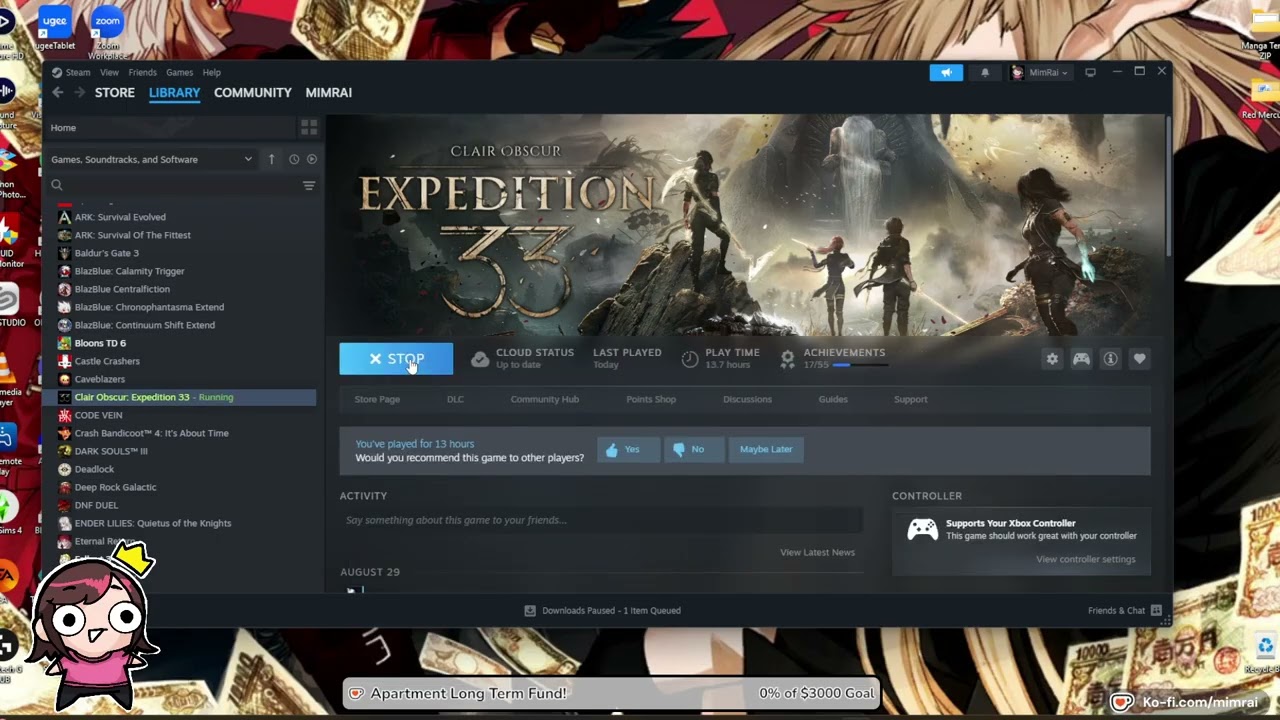The width and height of the screenshot is (1280, 720).
Task: Sort library with the up arrow icon
Action: (271, 159)
